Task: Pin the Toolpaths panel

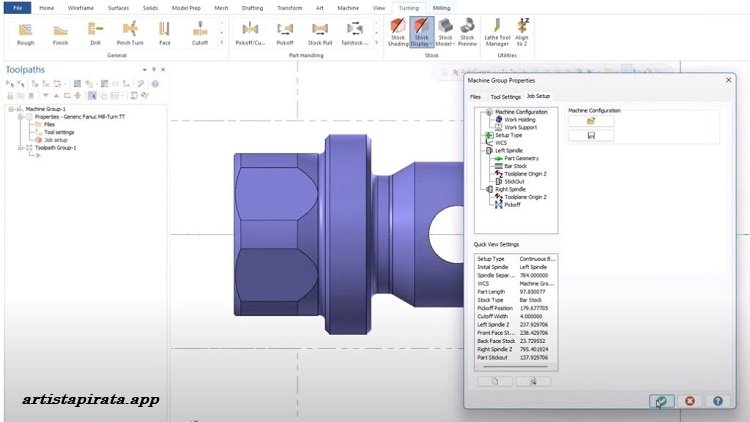Action: (153, 70)
